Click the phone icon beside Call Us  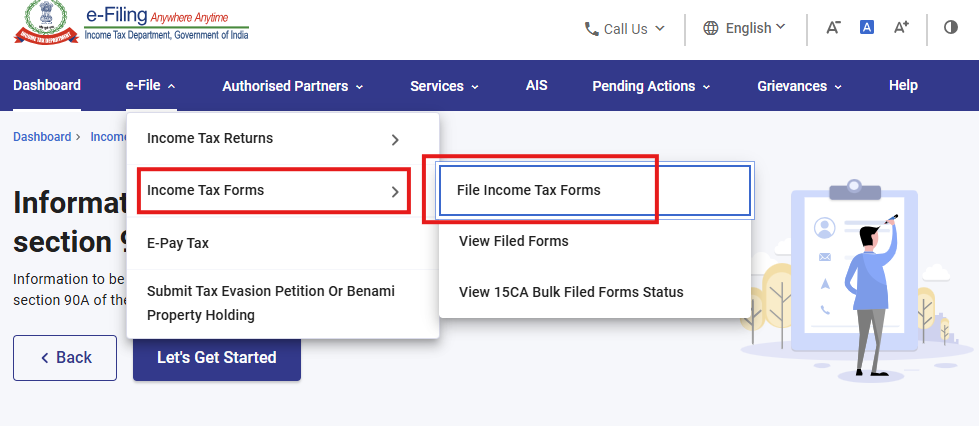tap(591, 29)
